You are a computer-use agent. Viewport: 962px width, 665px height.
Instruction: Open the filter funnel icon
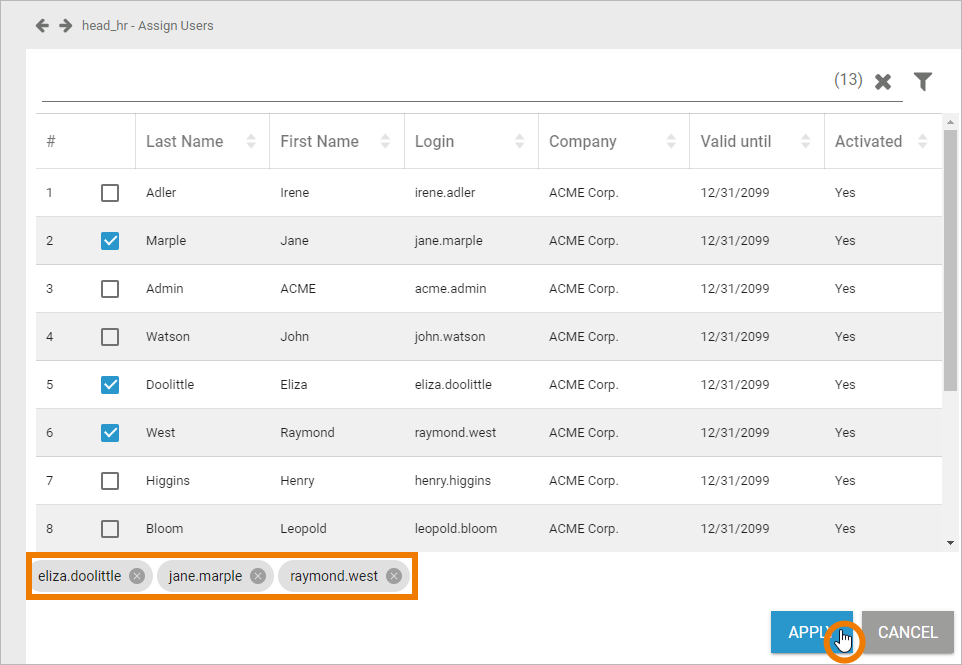(x=923, y=82)
